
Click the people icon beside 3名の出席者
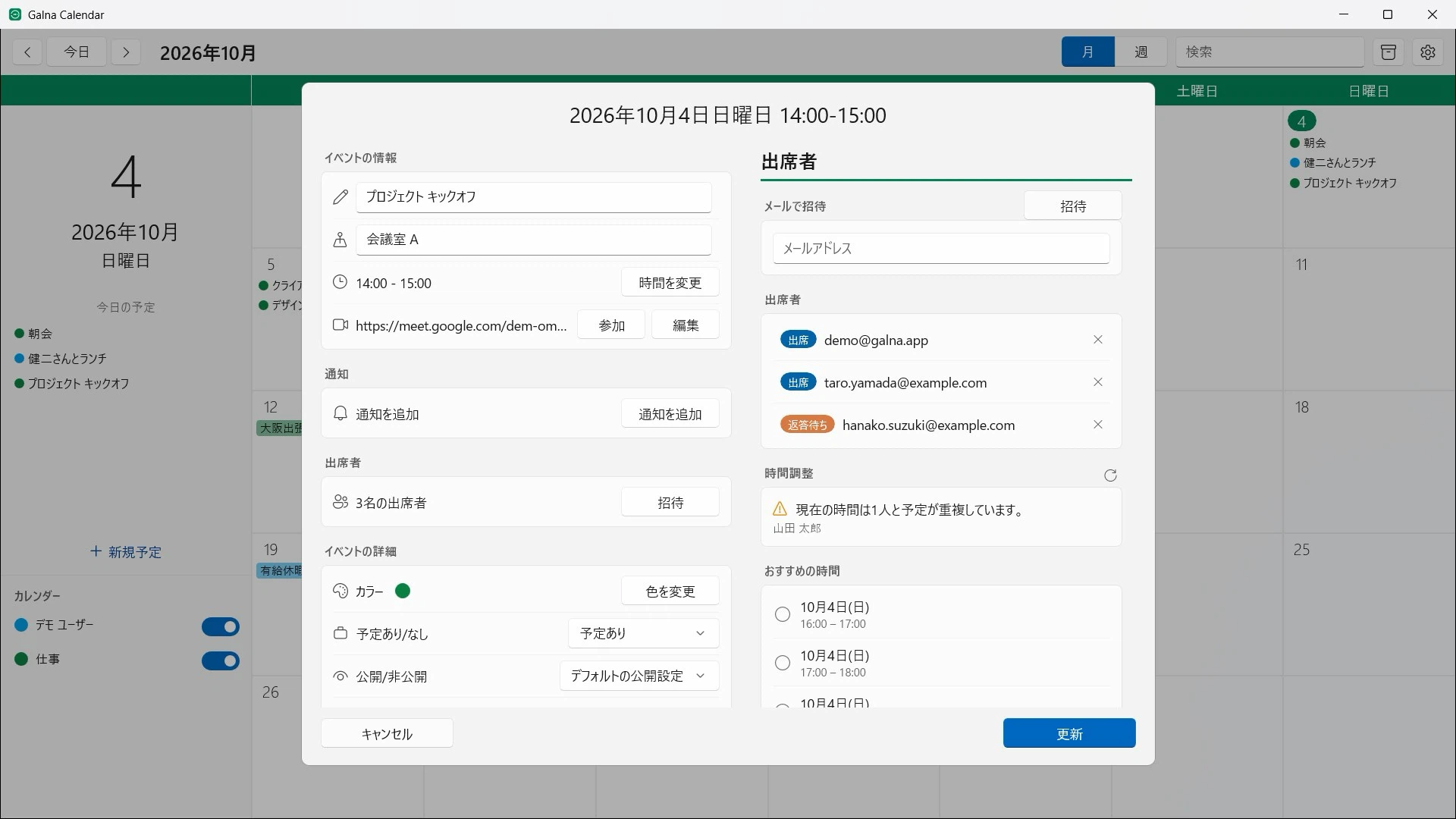click(340, 502)
